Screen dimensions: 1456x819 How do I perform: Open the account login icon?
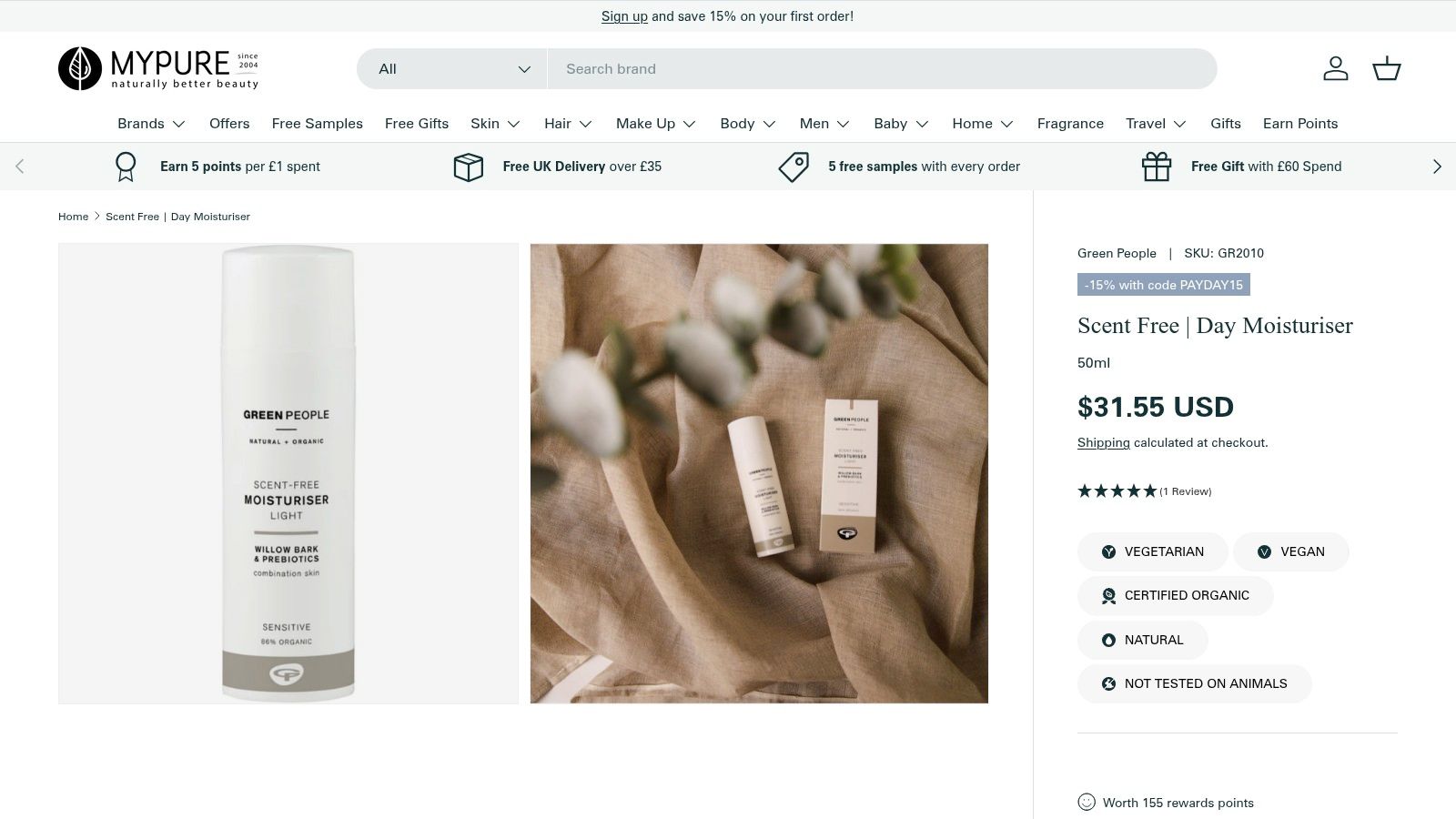[1335, 68]
